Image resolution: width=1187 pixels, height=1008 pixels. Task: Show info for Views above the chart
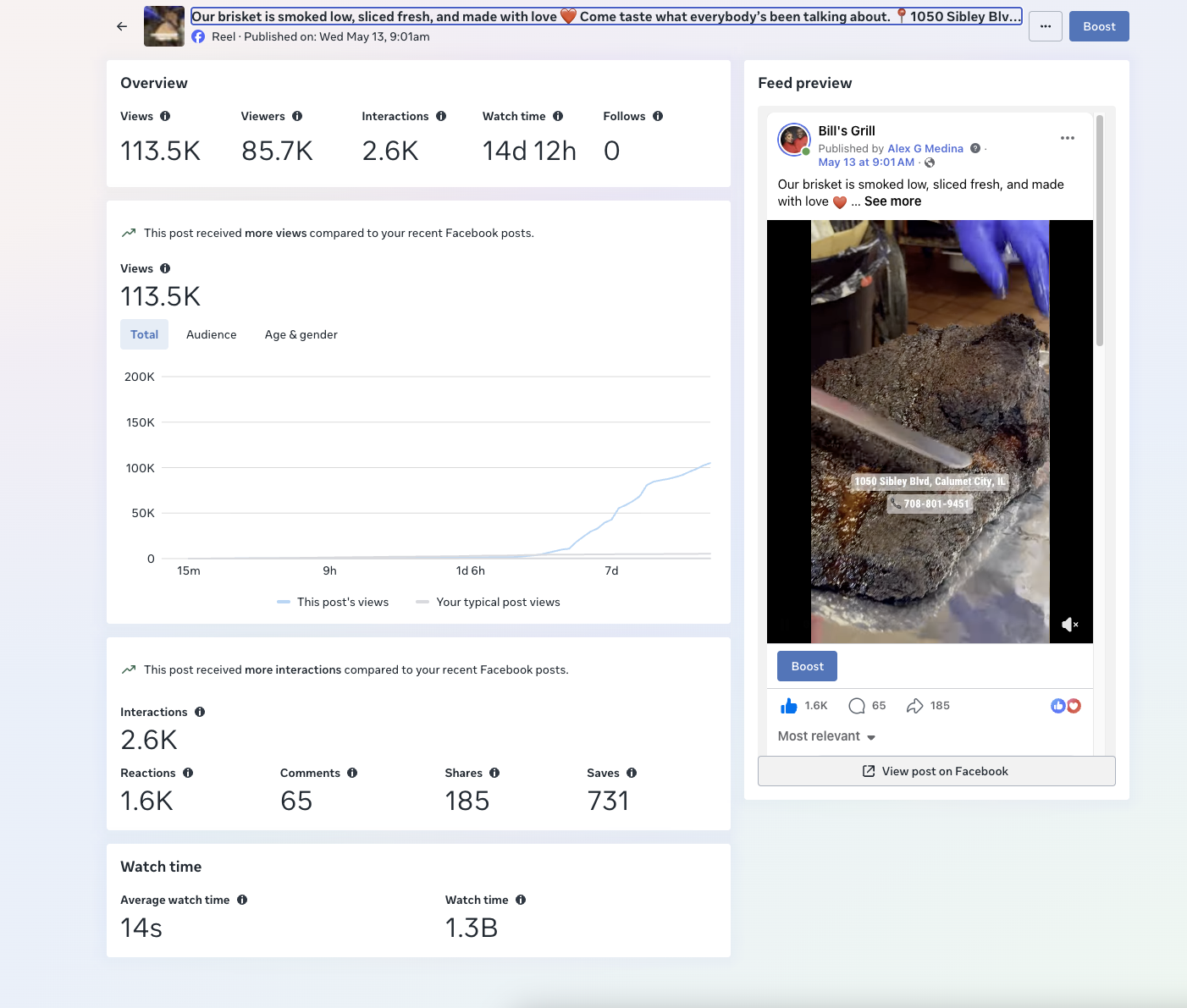(x=165, y=268)
